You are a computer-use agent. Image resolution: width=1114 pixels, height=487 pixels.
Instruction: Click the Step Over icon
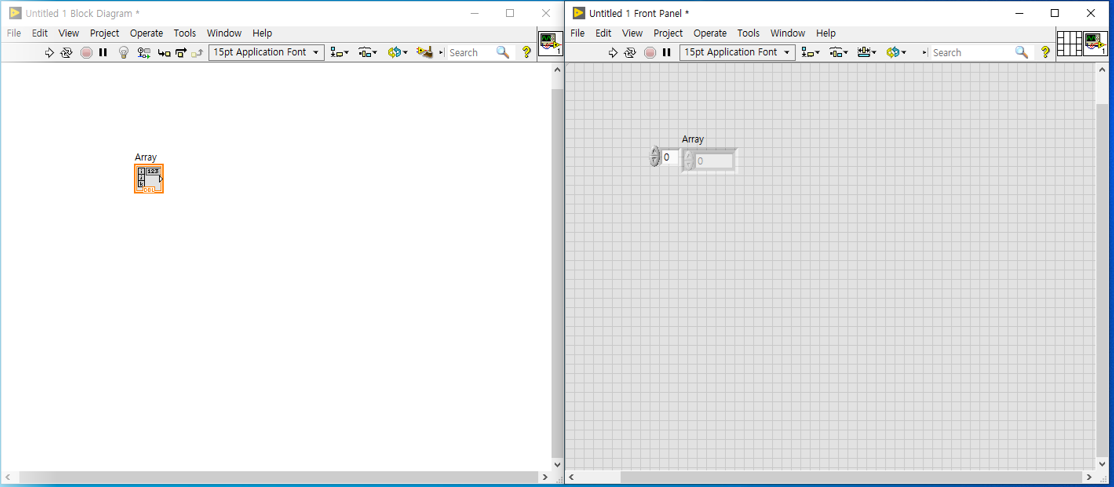point(180,53)
